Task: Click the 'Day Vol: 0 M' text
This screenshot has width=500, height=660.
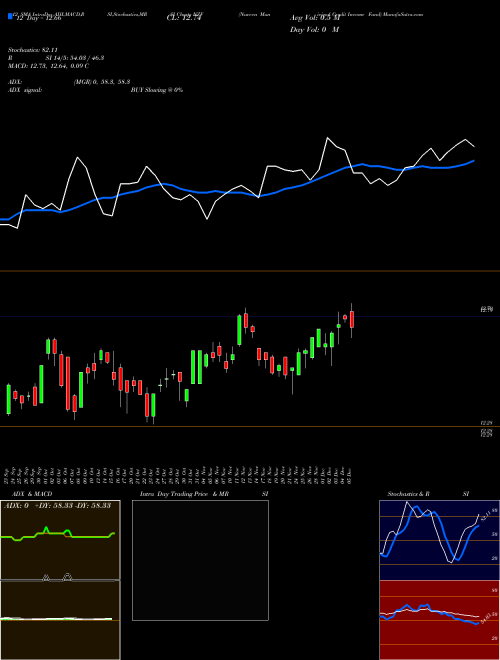Action: [314, 30]
